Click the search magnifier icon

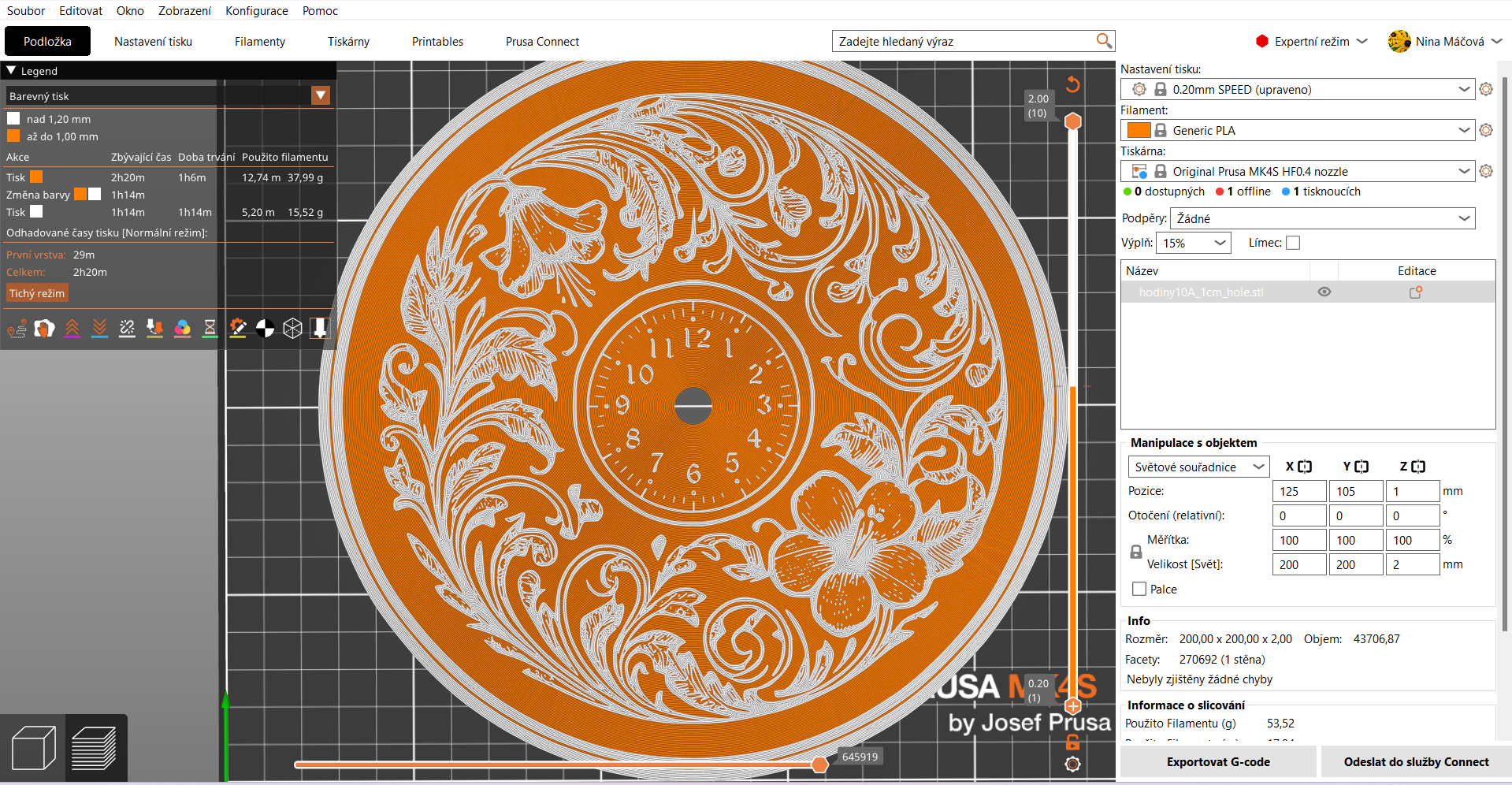[1104, 41]
